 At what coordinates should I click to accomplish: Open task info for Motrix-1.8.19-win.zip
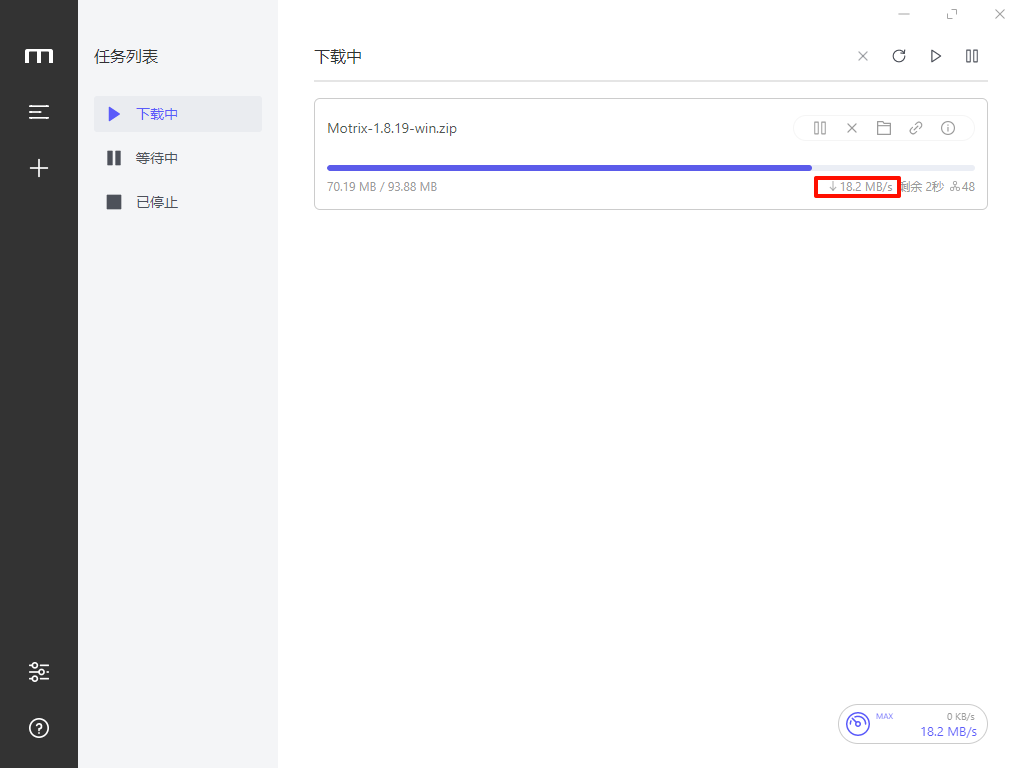tap(948, 128)
